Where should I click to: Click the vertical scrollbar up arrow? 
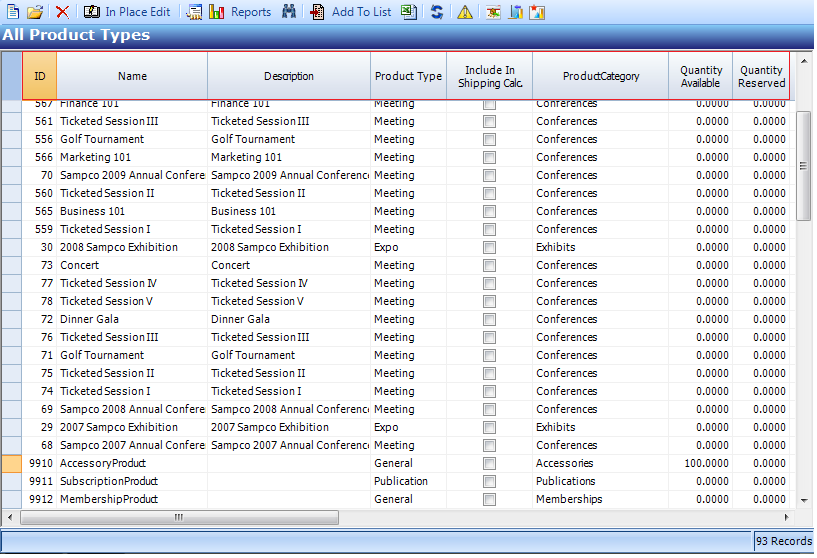804,61
